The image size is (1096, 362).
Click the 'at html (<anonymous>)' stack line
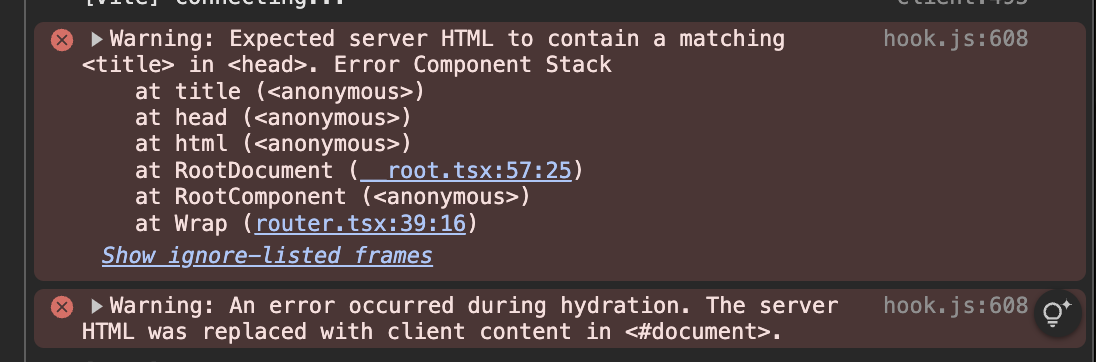coord(273,144)
